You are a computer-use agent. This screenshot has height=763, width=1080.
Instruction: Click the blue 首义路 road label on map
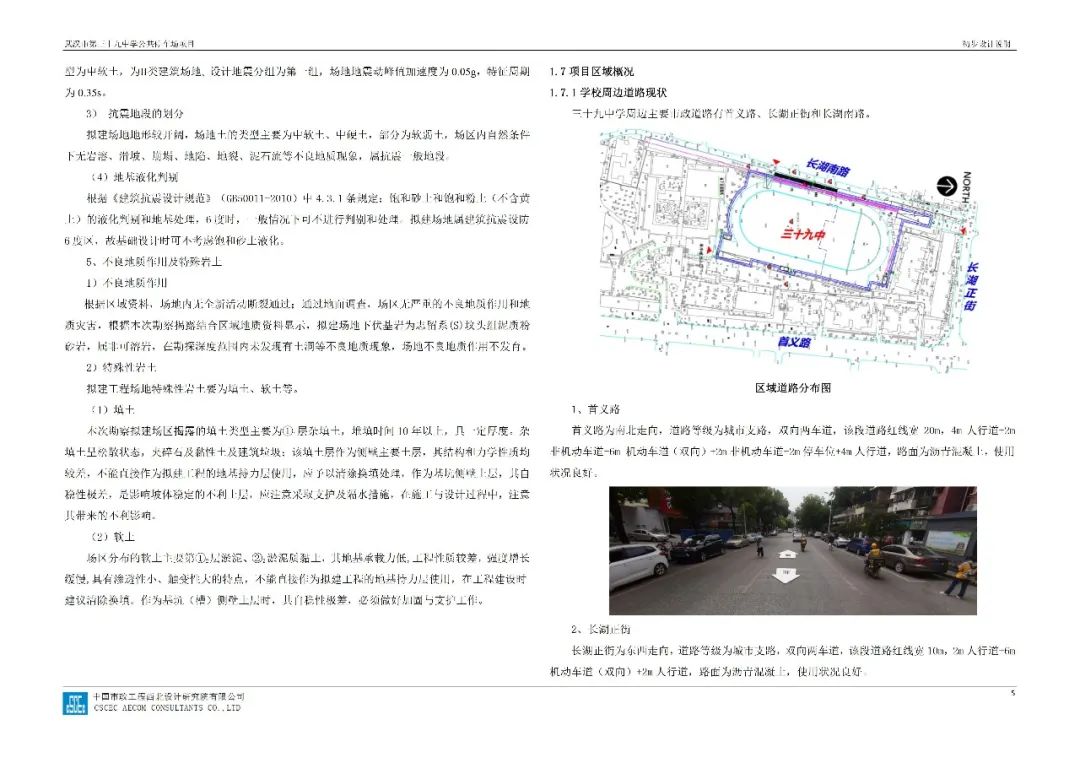click(793, 342)
